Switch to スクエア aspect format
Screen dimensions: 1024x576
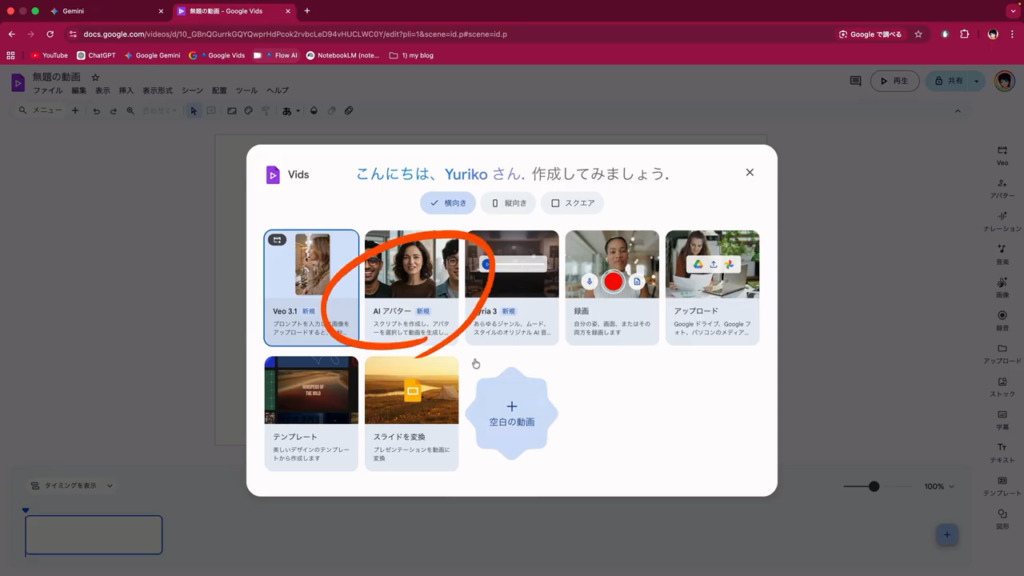(572, 203)
